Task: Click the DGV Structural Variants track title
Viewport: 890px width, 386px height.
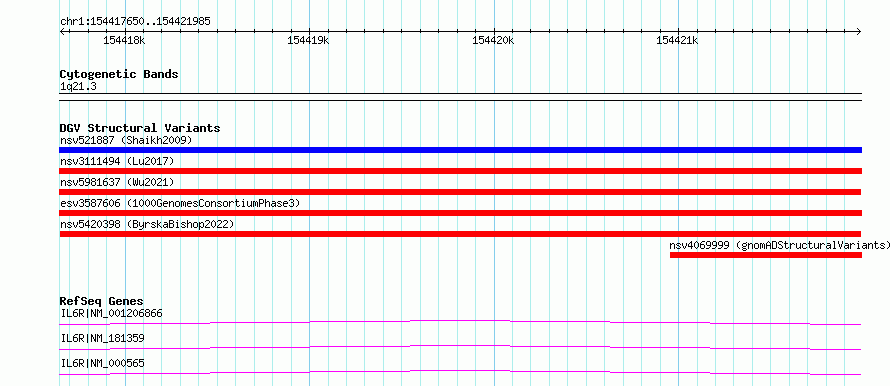Action: coord(140,128)
